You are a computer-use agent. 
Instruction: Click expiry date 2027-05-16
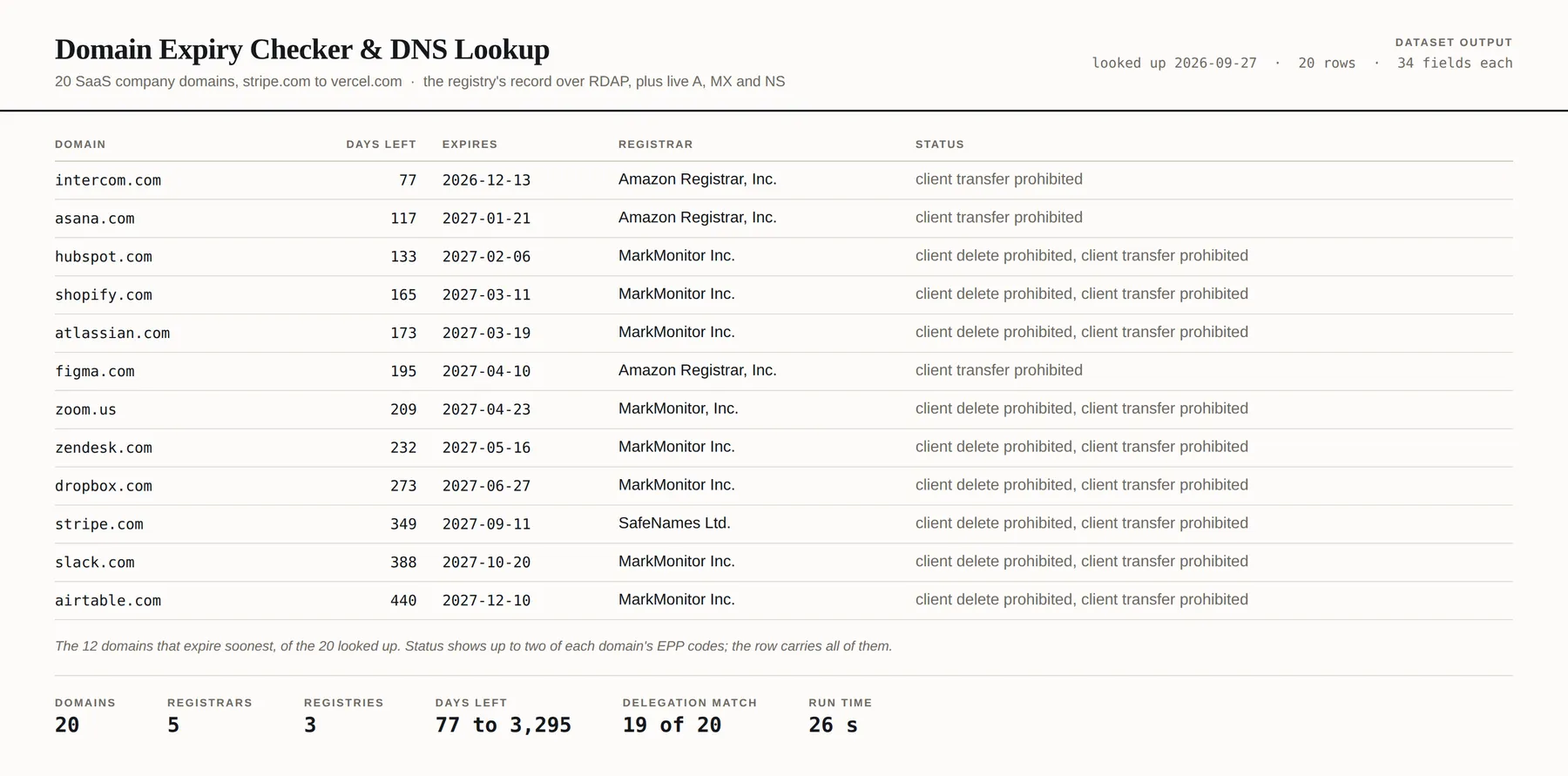pyautogui.click(x=486, y=449)
